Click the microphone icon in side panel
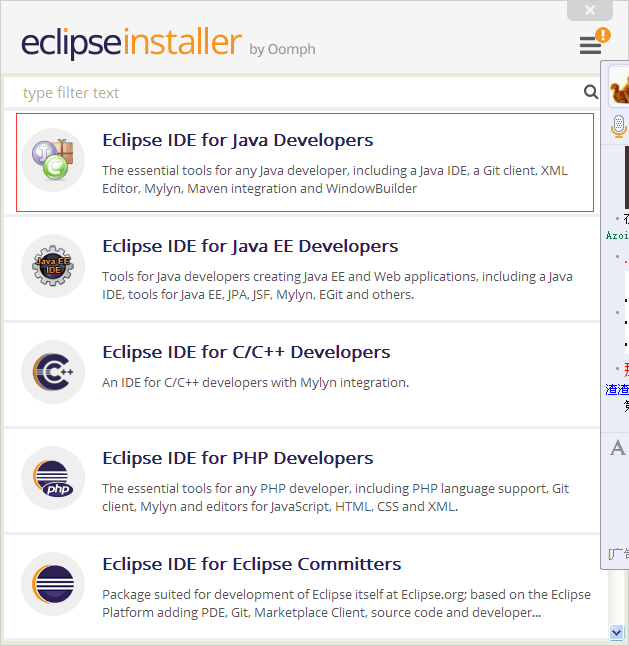The image size is (629, 646). point(618,126)
